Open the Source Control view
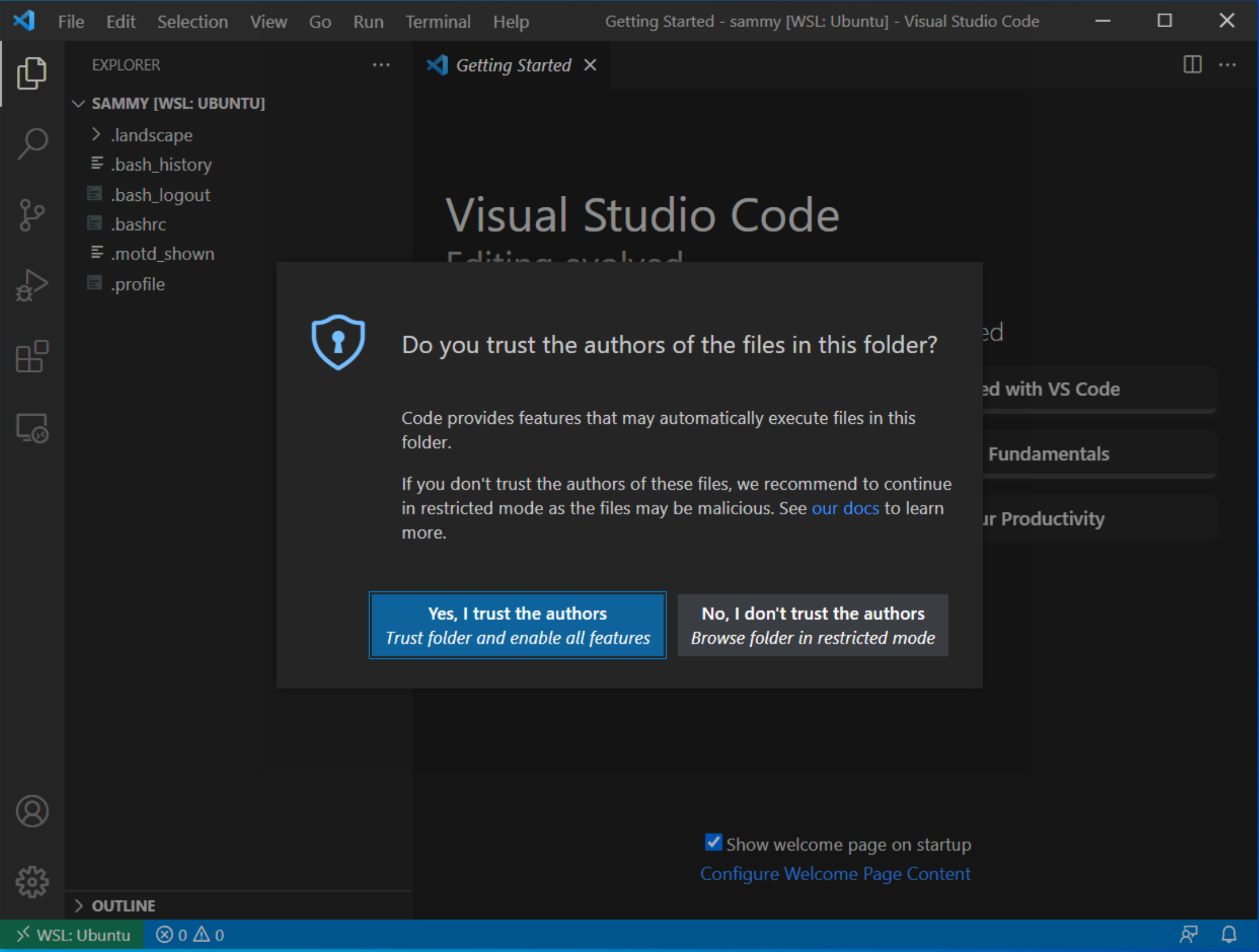This screenshot has width=1259, height=952. pyautogui.click(x=32, y=215)
